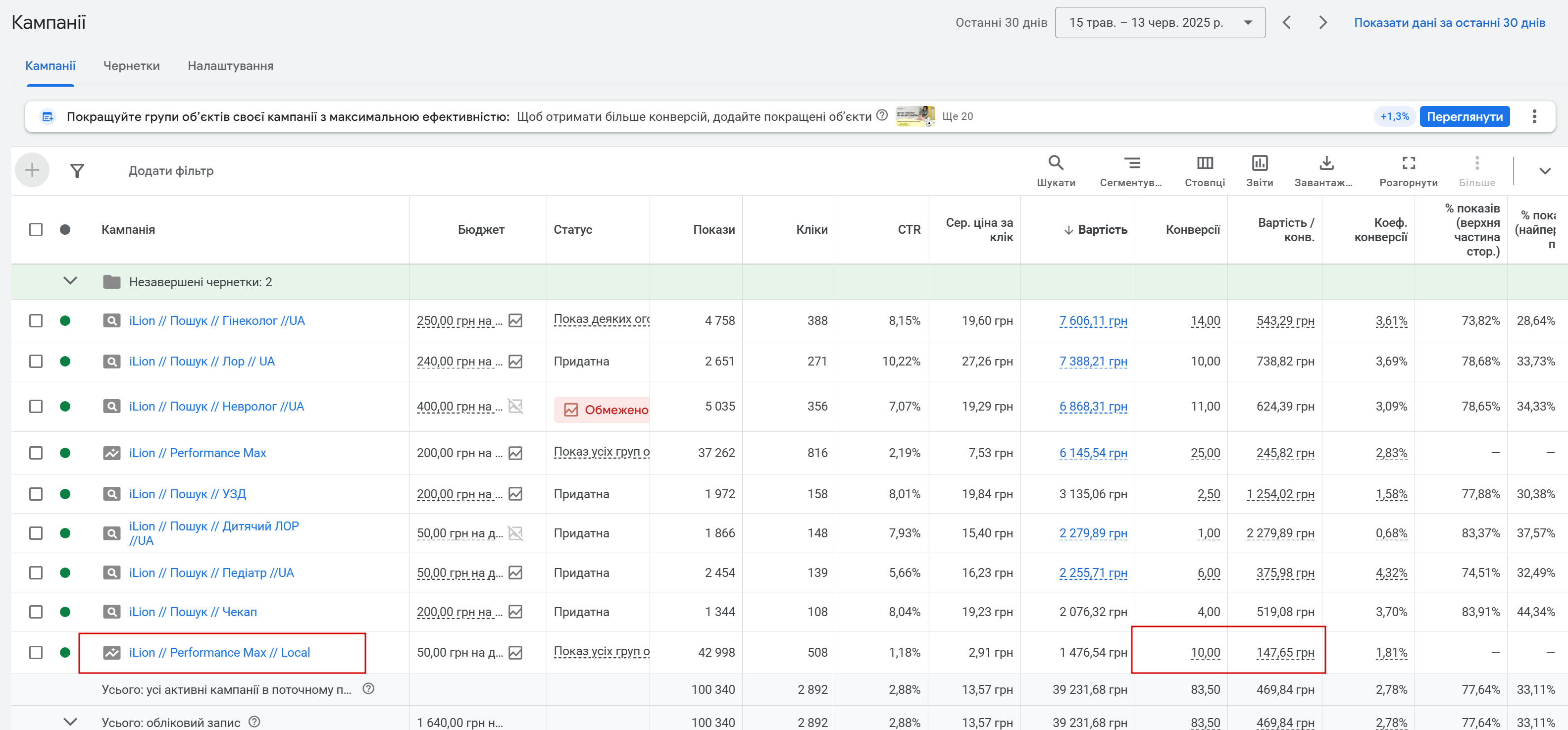Check the Лор // UA campaign checkbox
The image size is (1568, 730).
(x=36, y=361)
